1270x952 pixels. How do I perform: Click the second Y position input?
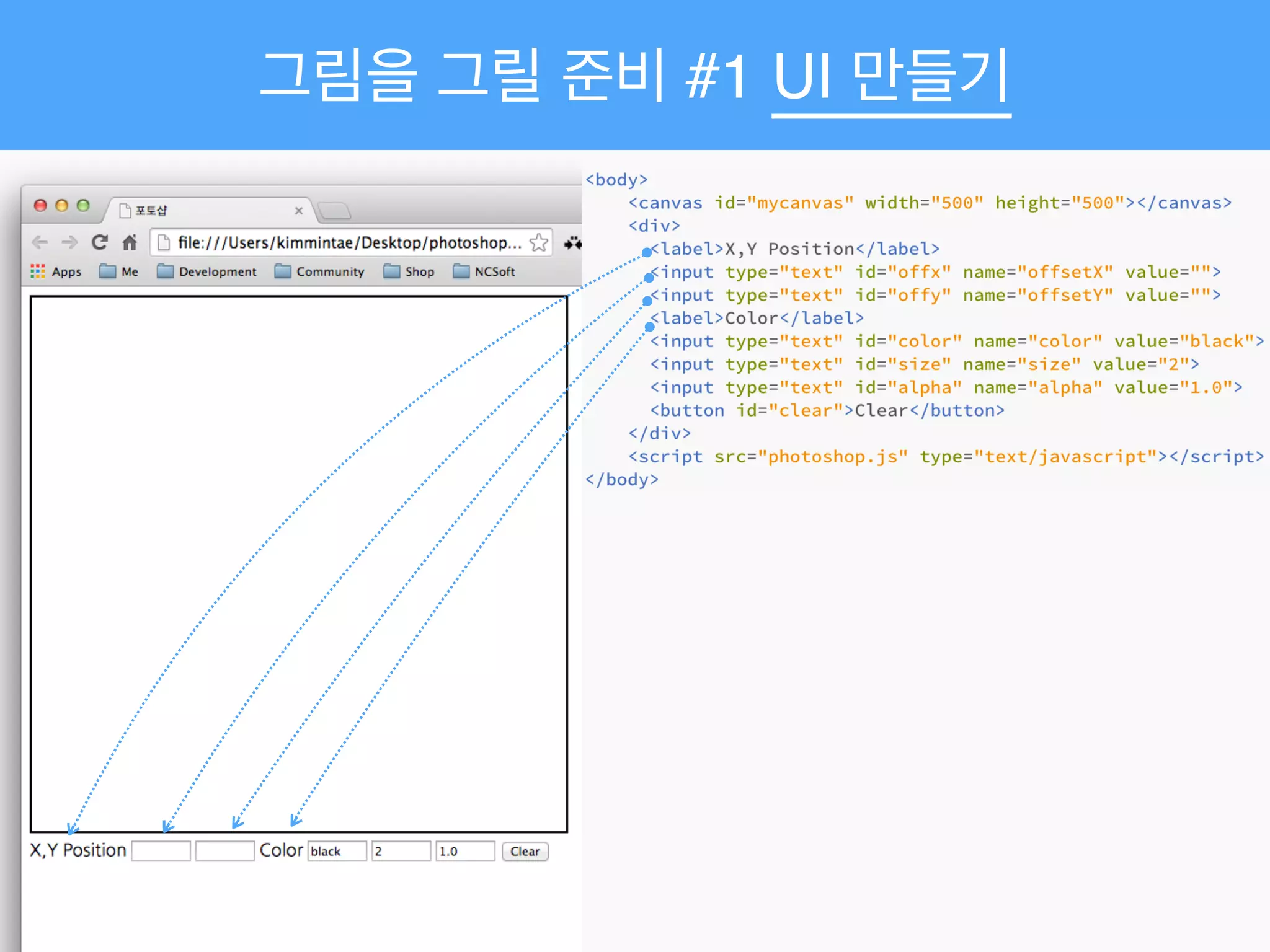click(x=225, y=851)
